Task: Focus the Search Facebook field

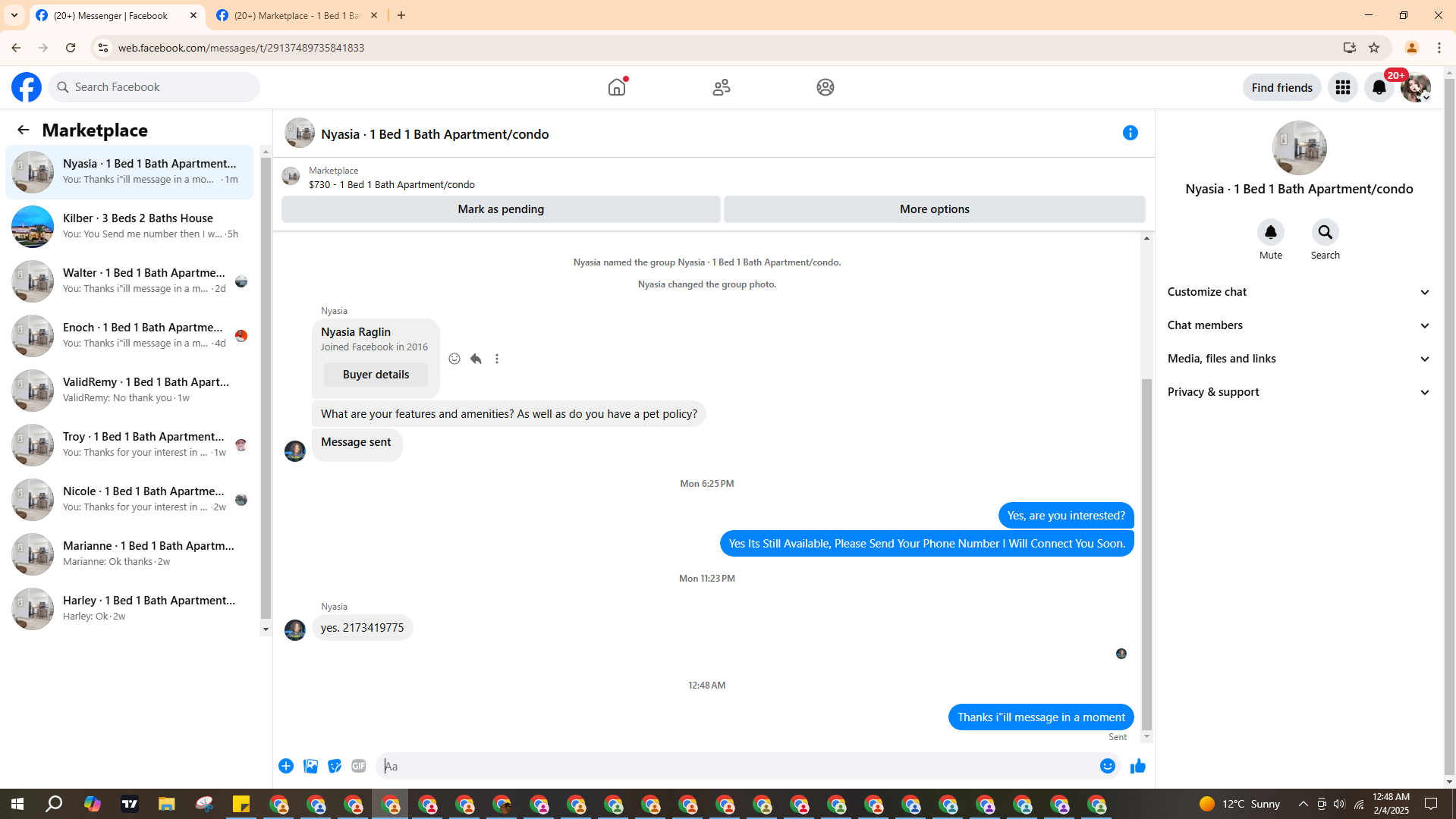Action: (155, 87)
